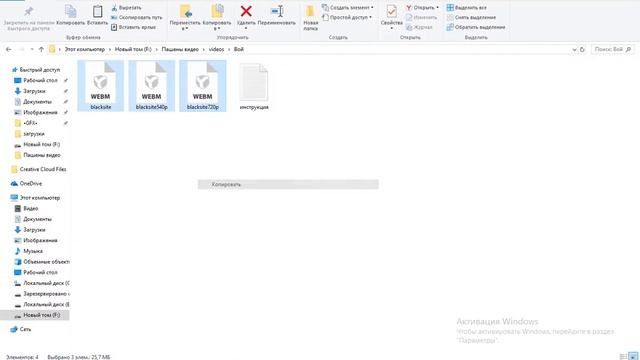Expand the address bar history dropdown

(x=574, y=49)
